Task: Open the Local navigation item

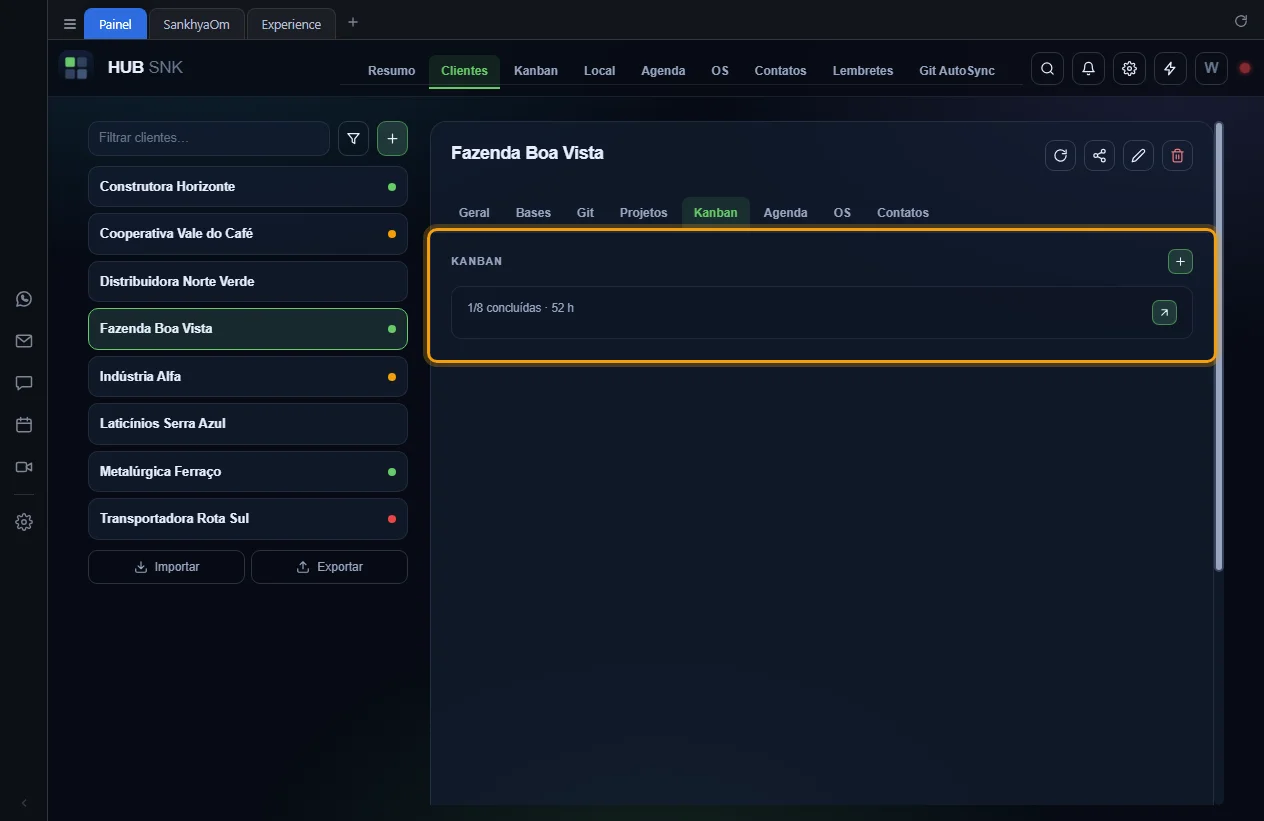Action: (599, 71)
